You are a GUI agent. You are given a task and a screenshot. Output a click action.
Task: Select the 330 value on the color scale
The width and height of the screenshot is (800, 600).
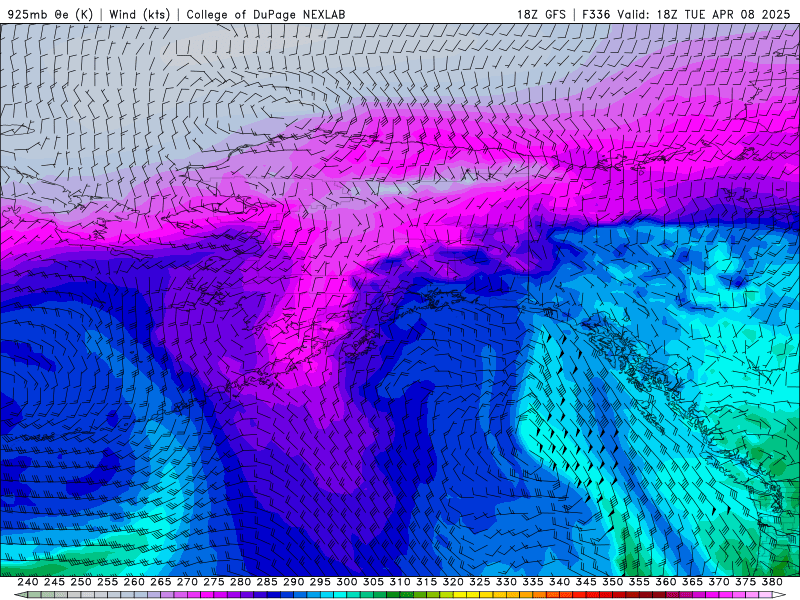coord(506,582)
